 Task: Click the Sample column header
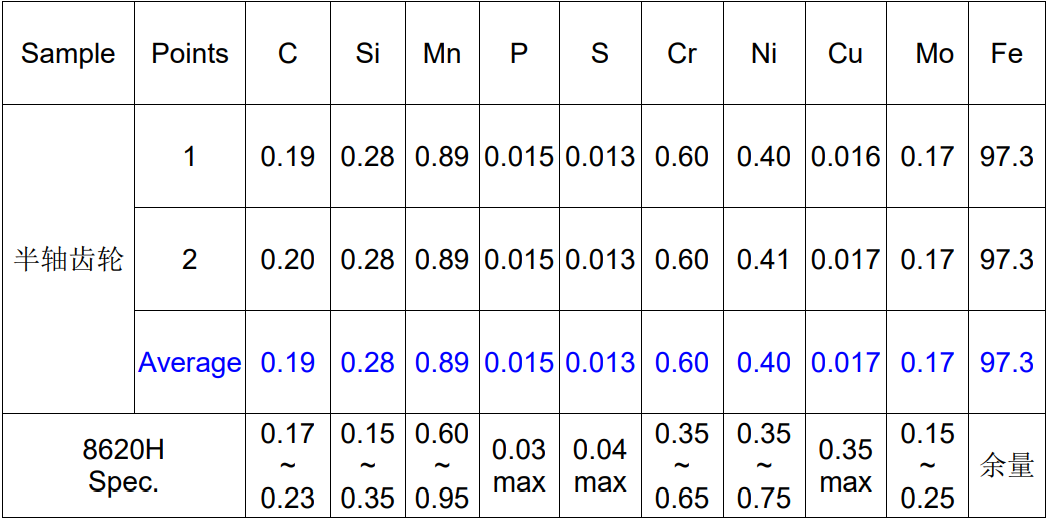(x=68, y=54)
